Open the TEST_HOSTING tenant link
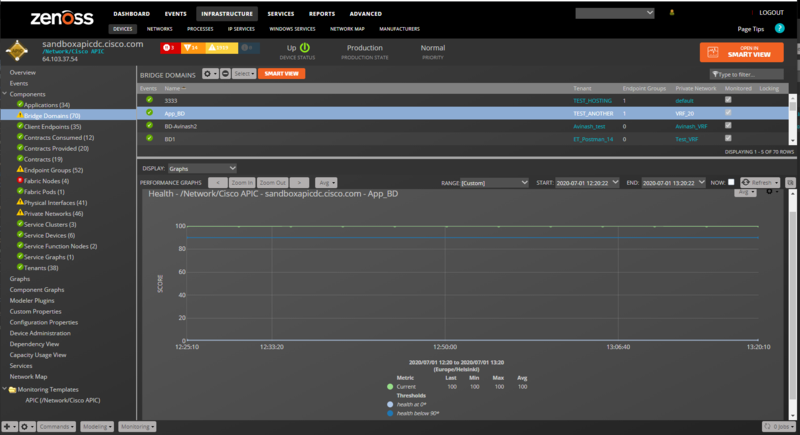This screenshot has height=435, width=800. [592, 100]
